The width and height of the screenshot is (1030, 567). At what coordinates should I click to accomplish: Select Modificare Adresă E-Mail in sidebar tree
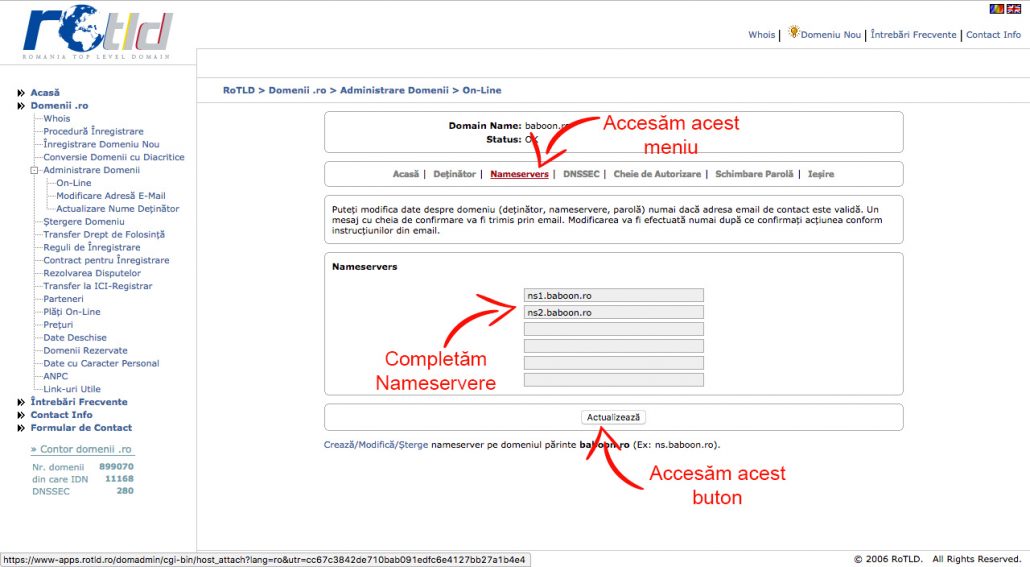pyautogui.click(x=110, y=196)
